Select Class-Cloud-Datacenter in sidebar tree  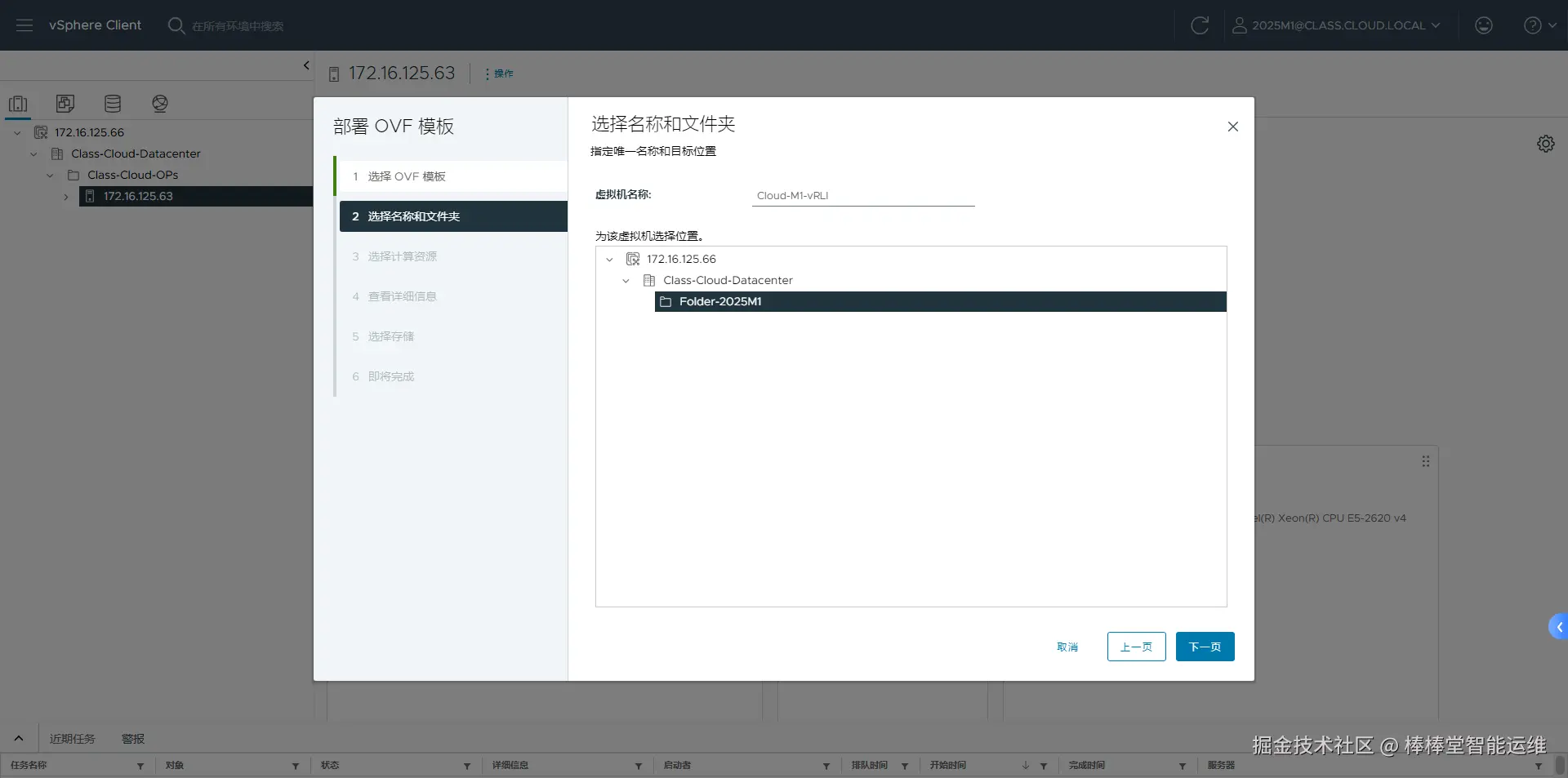[x=136, y=153]
